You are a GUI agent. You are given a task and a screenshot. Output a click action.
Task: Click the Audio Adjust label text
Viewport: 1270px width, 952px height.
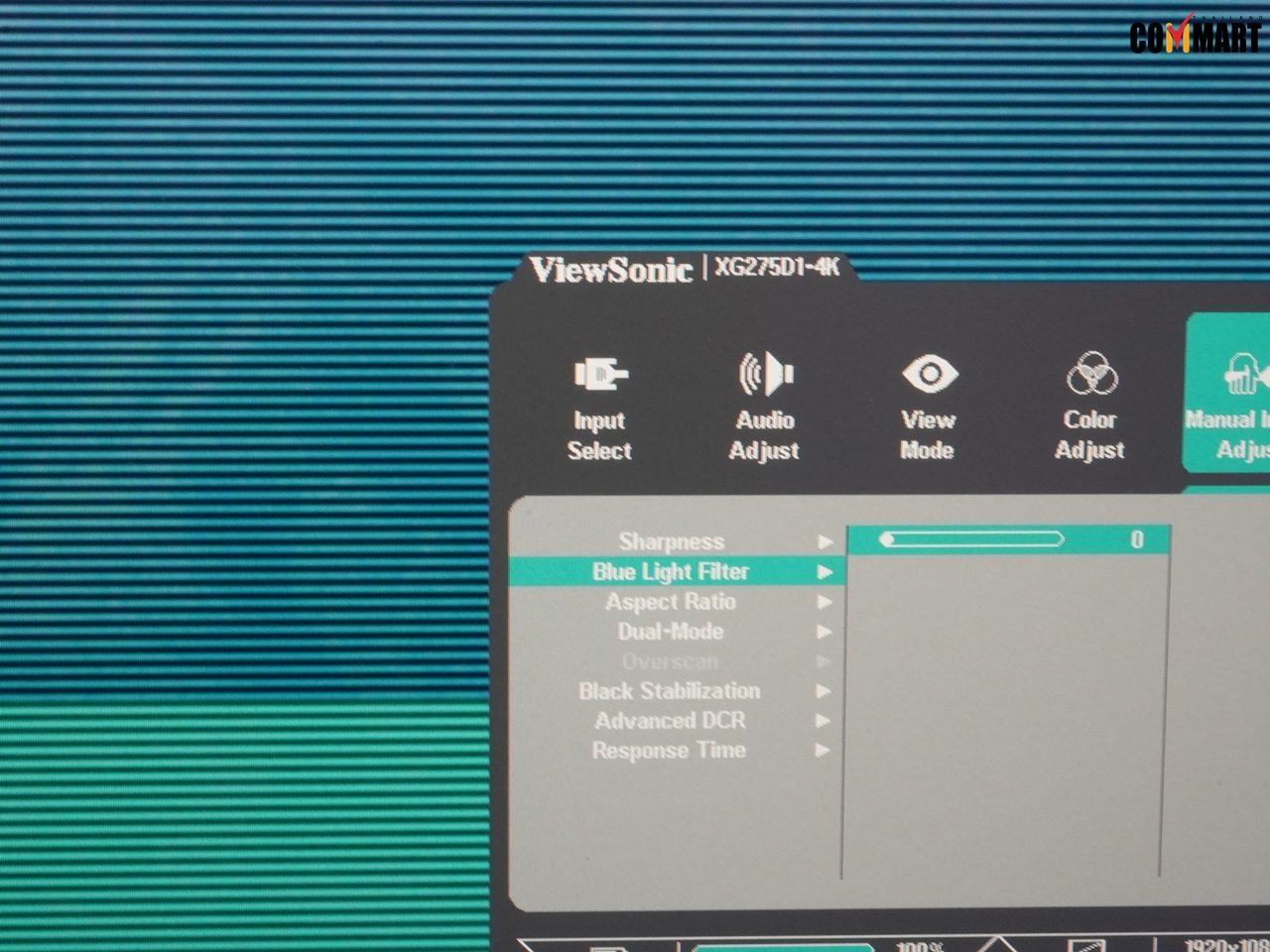coord(764,435)
